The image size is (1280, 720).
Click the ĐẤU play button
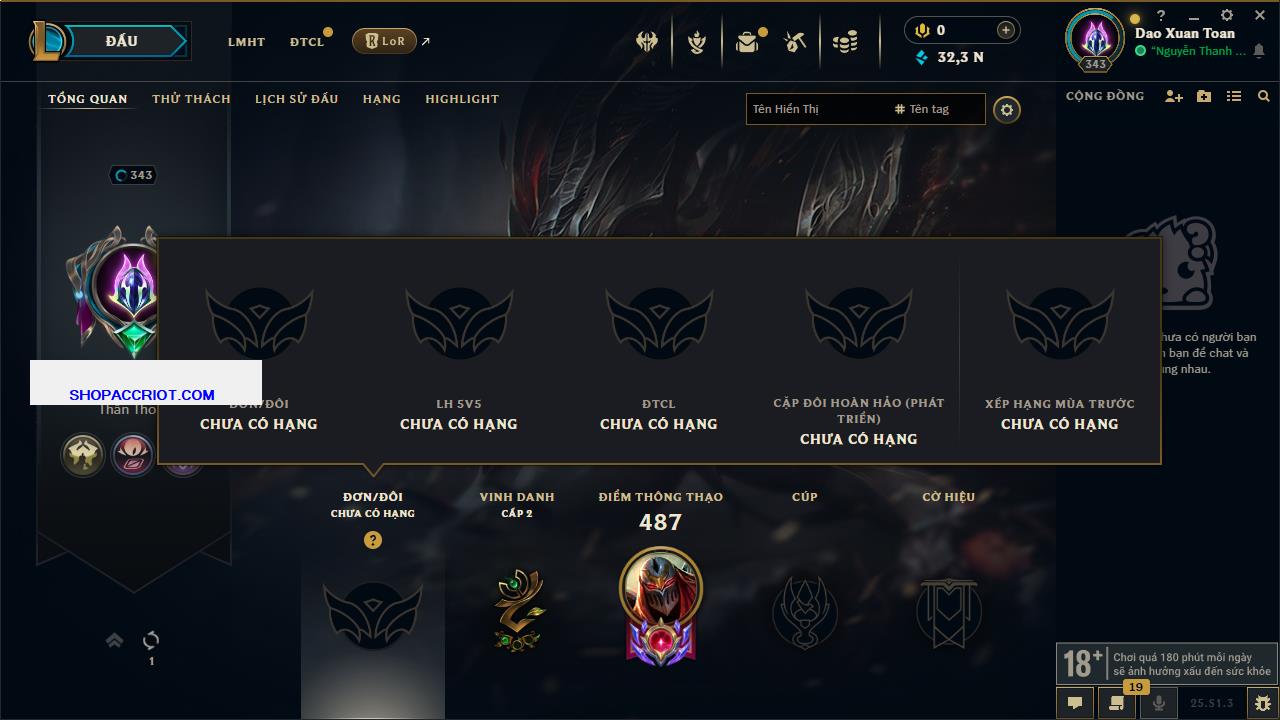click(x=122, y=41)
